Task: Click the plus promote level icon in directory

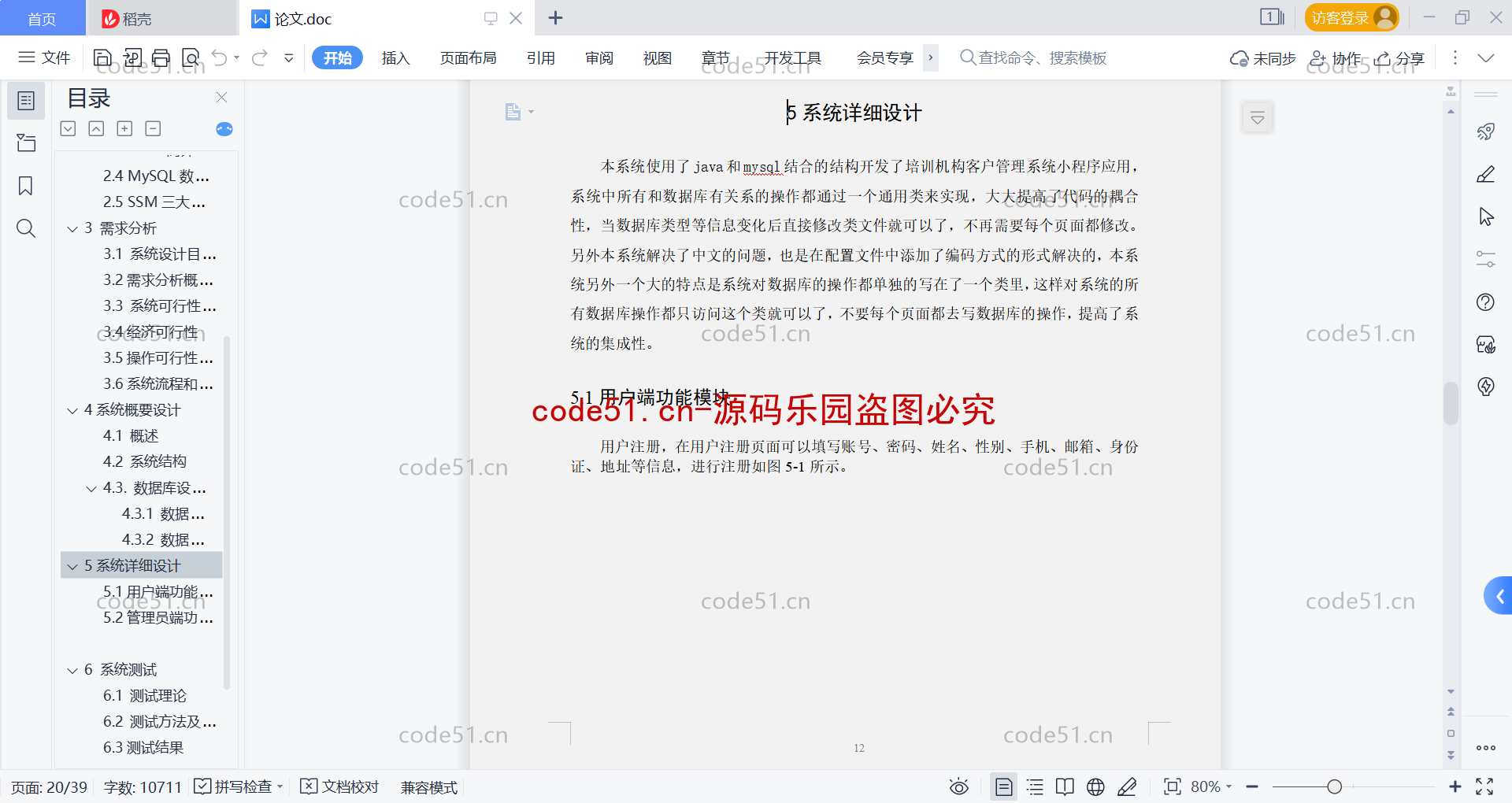Action: click(x=124, y=128)
